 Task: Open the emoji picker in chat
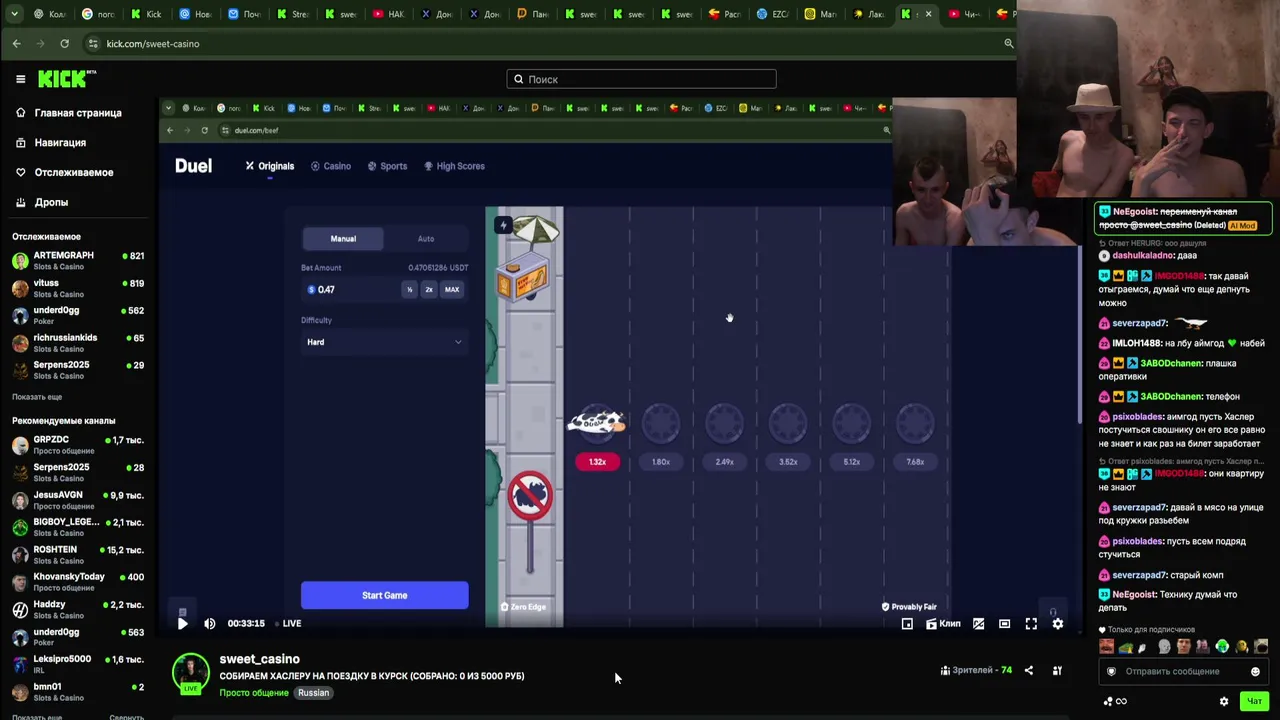pyautogui.click(x=1255, y=671)
